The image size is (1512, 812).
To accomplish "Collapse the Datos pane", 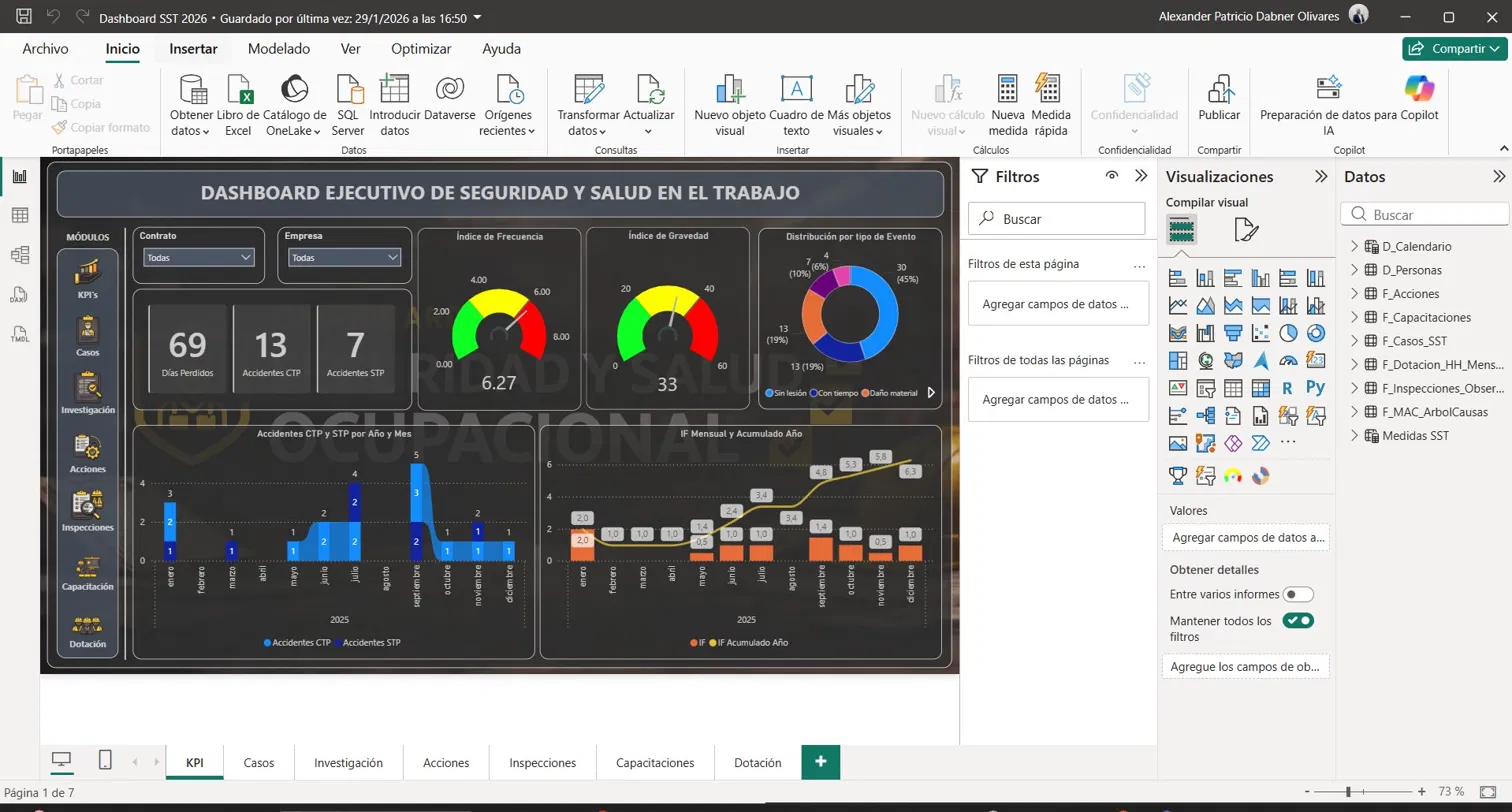I will [x=1499, y=176].
